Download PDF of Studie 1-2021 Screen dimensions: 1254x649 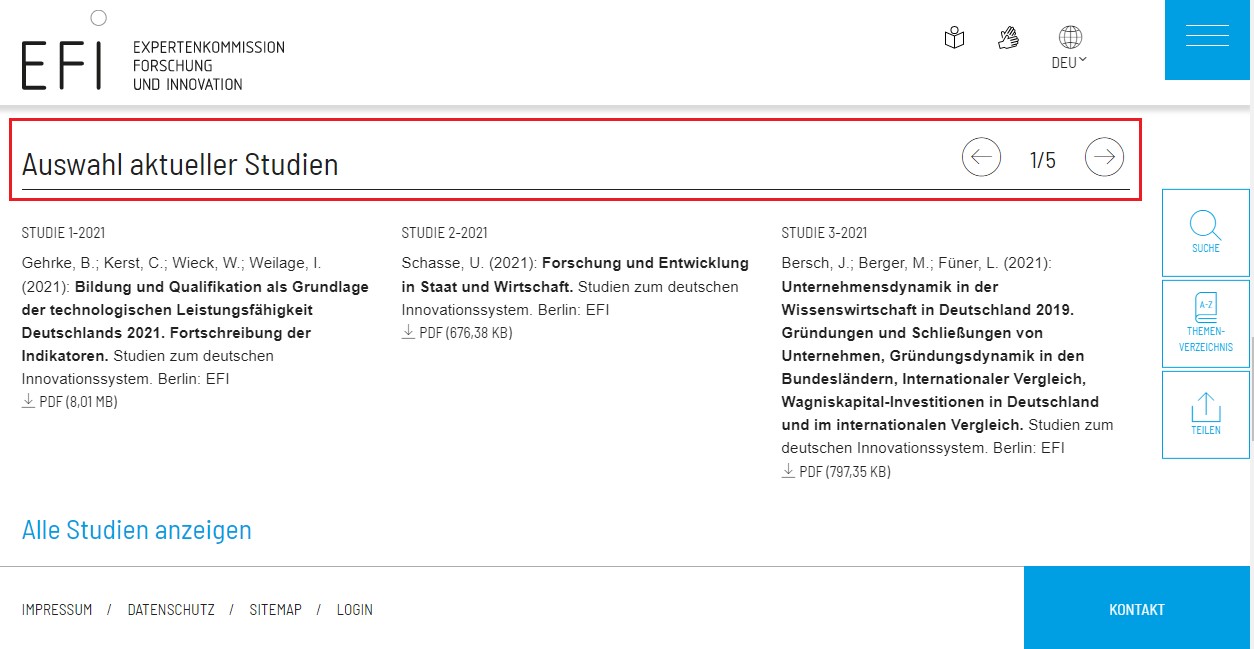pos(70,402)
